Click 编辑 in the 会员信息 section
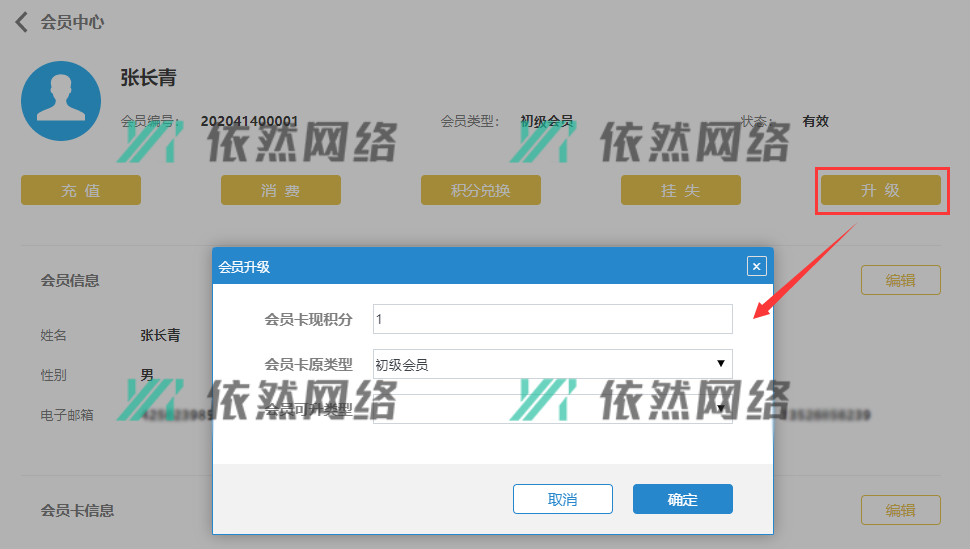970x549 pixels. [x=900, y=281]
